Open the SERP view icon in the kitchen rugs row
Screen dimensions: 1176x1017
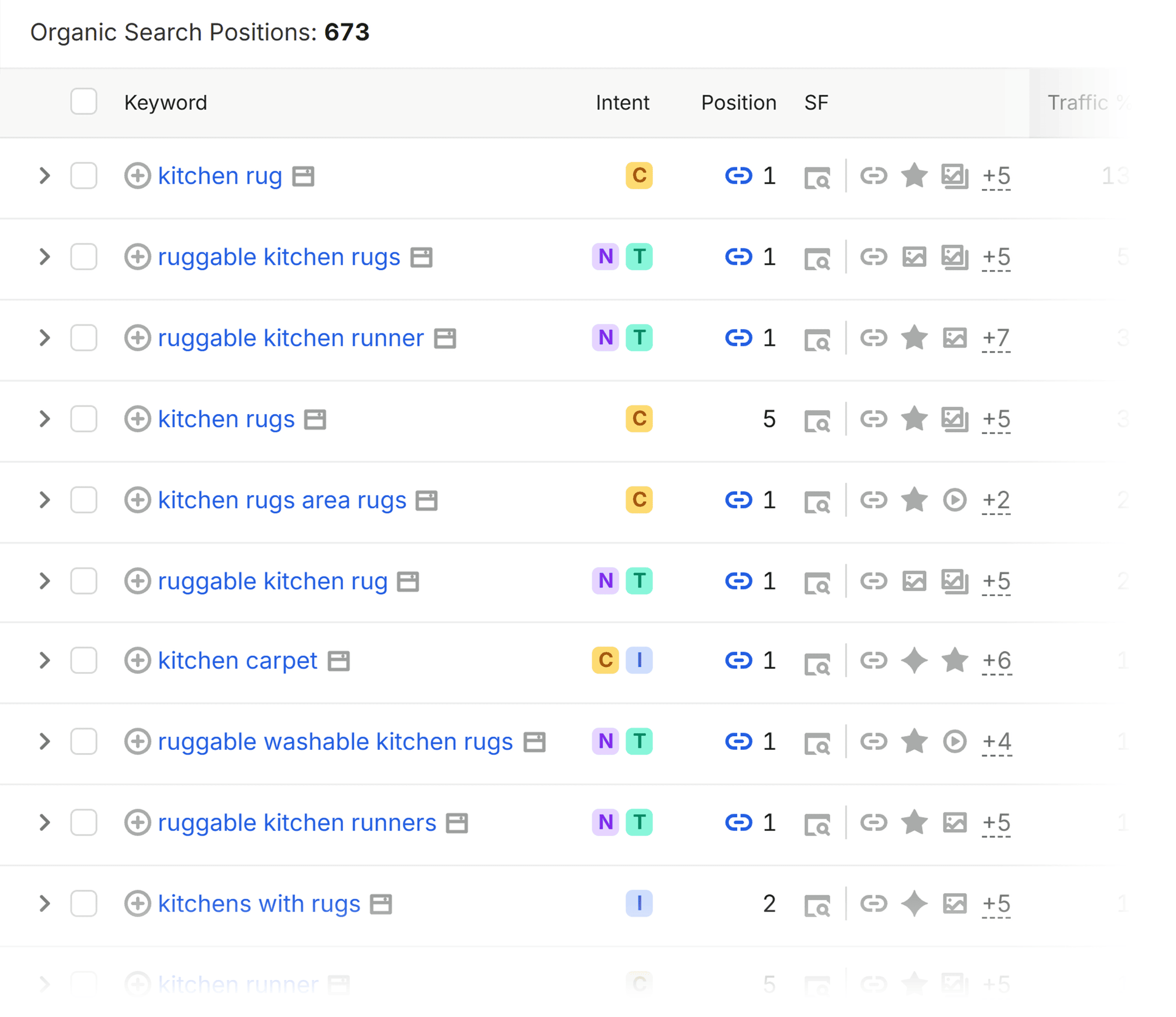[x=817, y=421]
